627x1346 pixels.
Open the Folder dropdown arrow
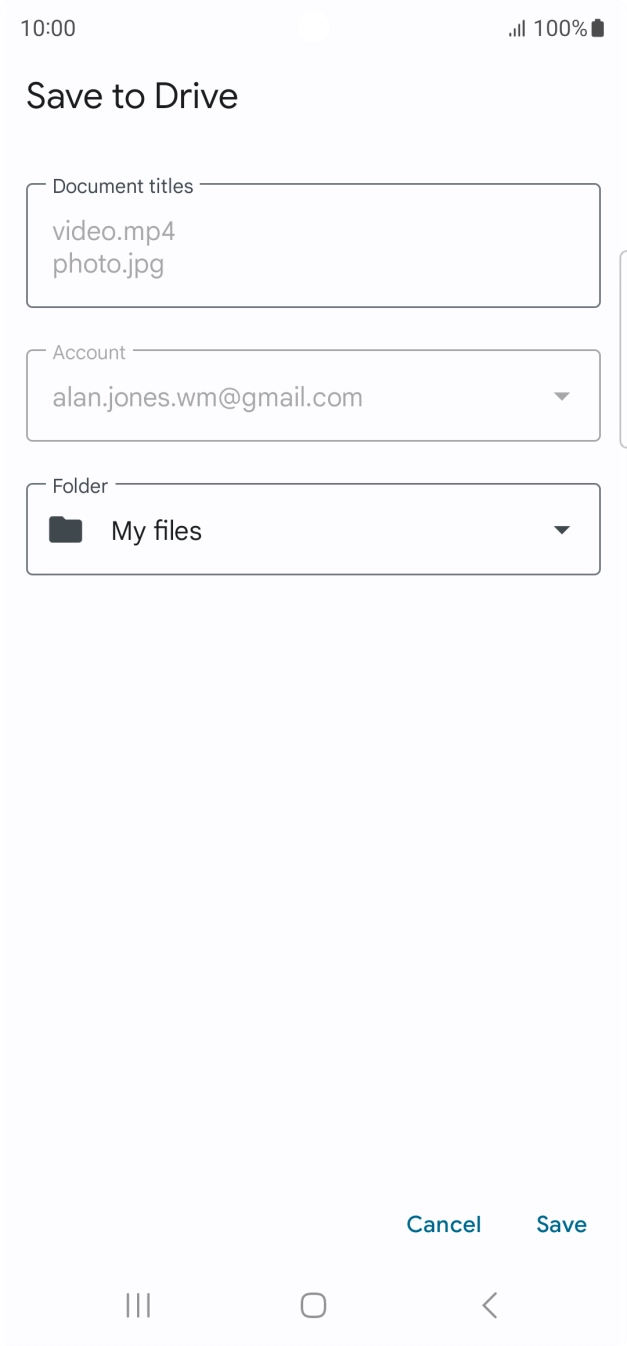point(562,530)
